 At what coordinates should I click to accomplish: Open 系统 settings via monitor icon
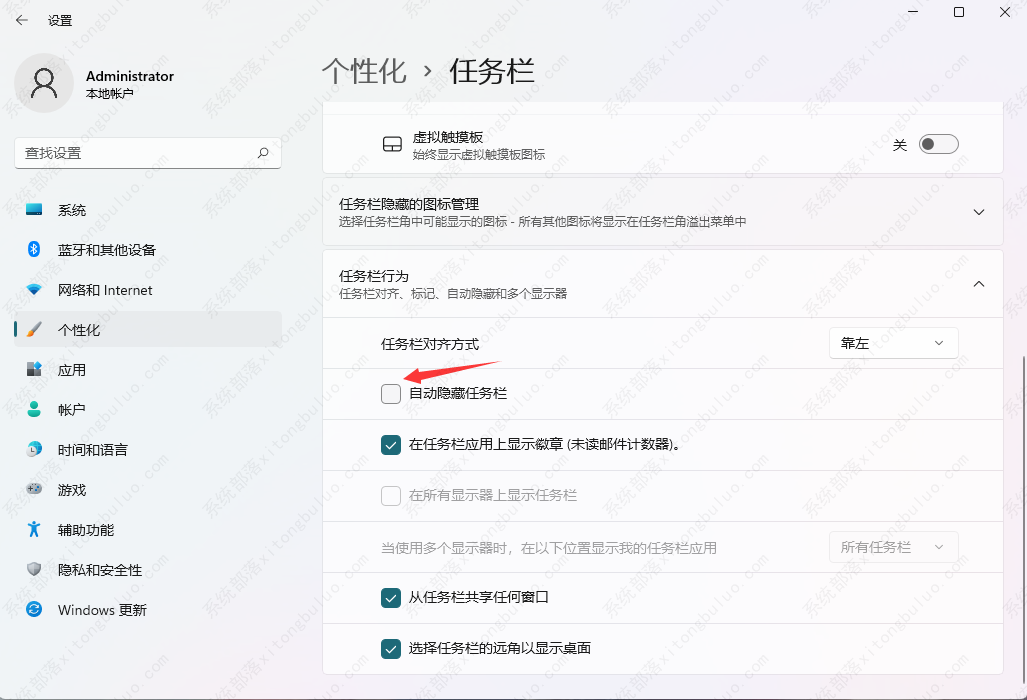tap(35, 210)
